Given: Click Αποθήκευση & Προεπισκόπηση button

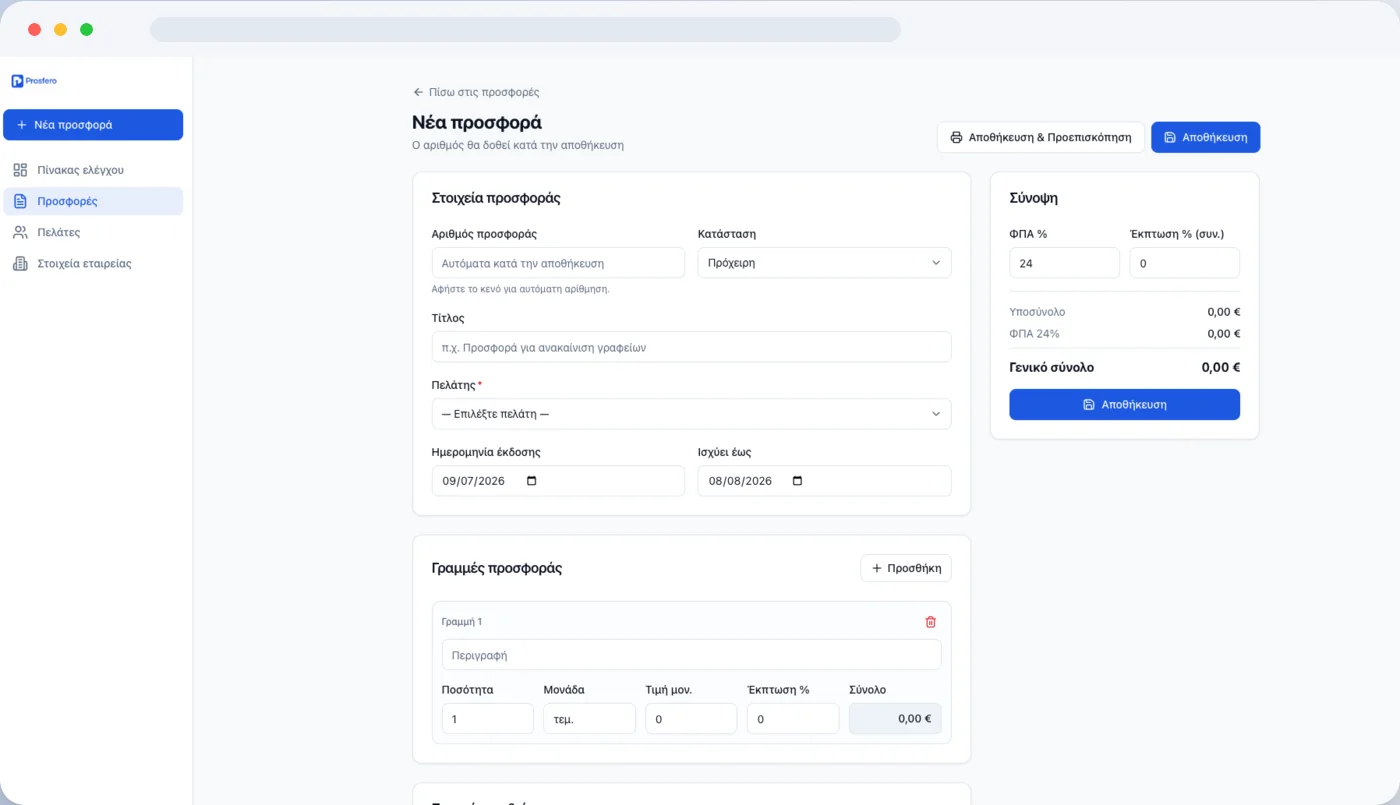Looking at the screenshot, I should coord(1040,137).
